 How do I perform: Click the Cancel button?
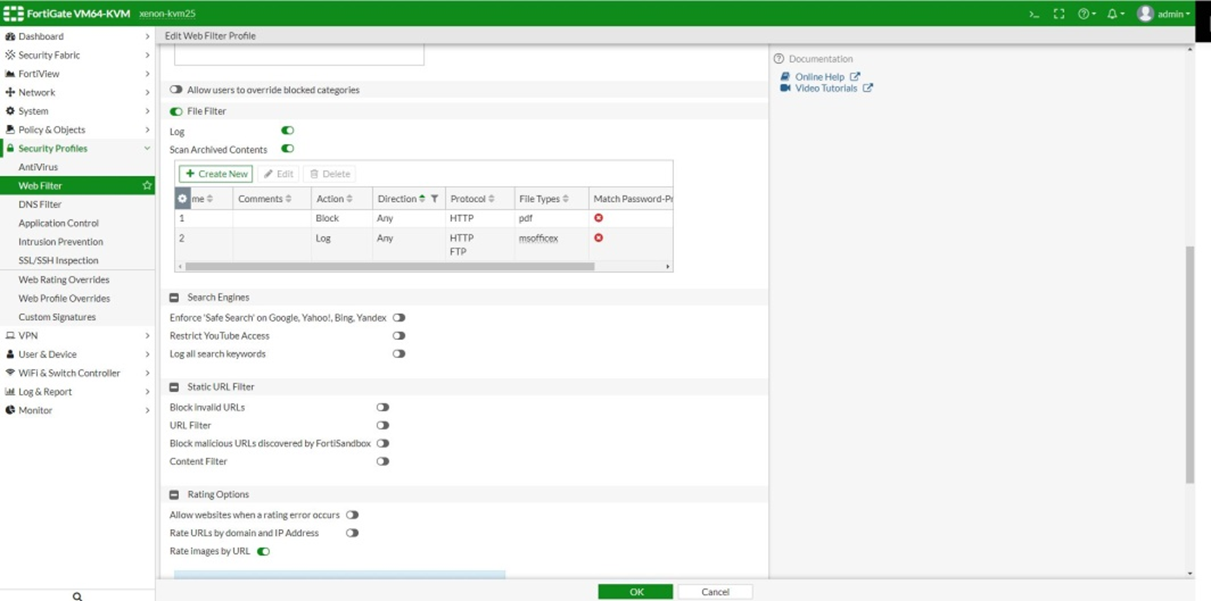tap(715, 592)
